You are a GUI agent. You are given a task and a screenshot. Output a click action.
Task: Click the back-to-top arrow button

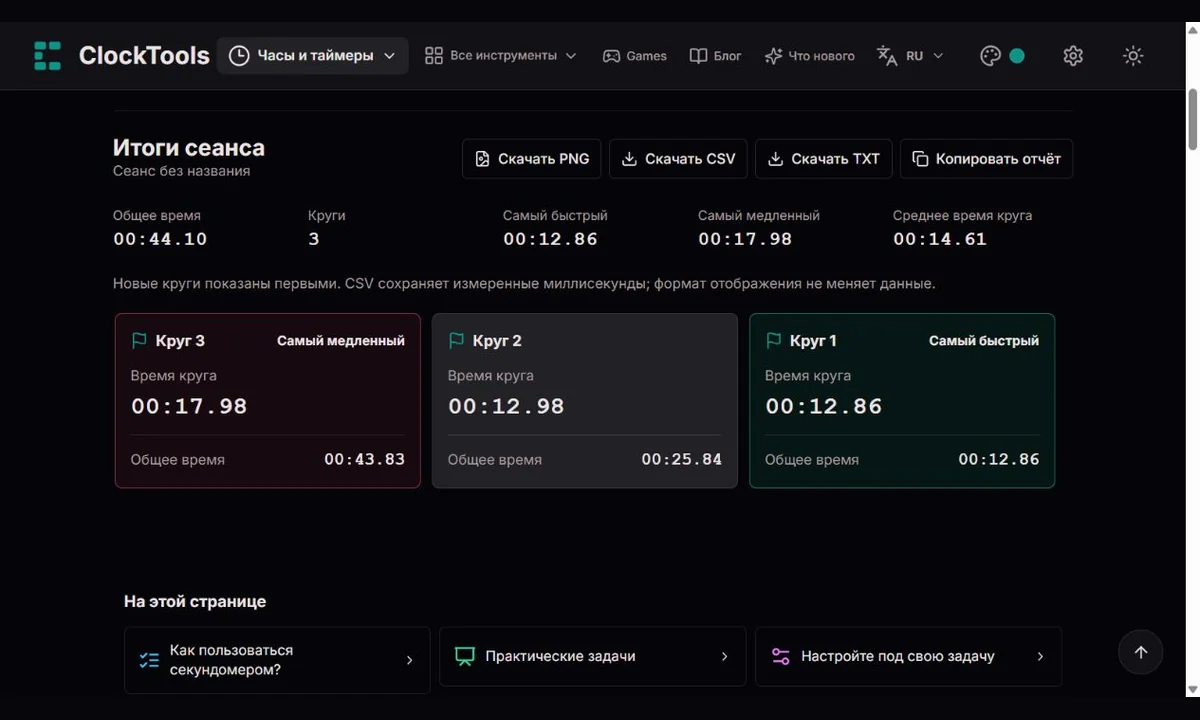tap(1141, 652)
